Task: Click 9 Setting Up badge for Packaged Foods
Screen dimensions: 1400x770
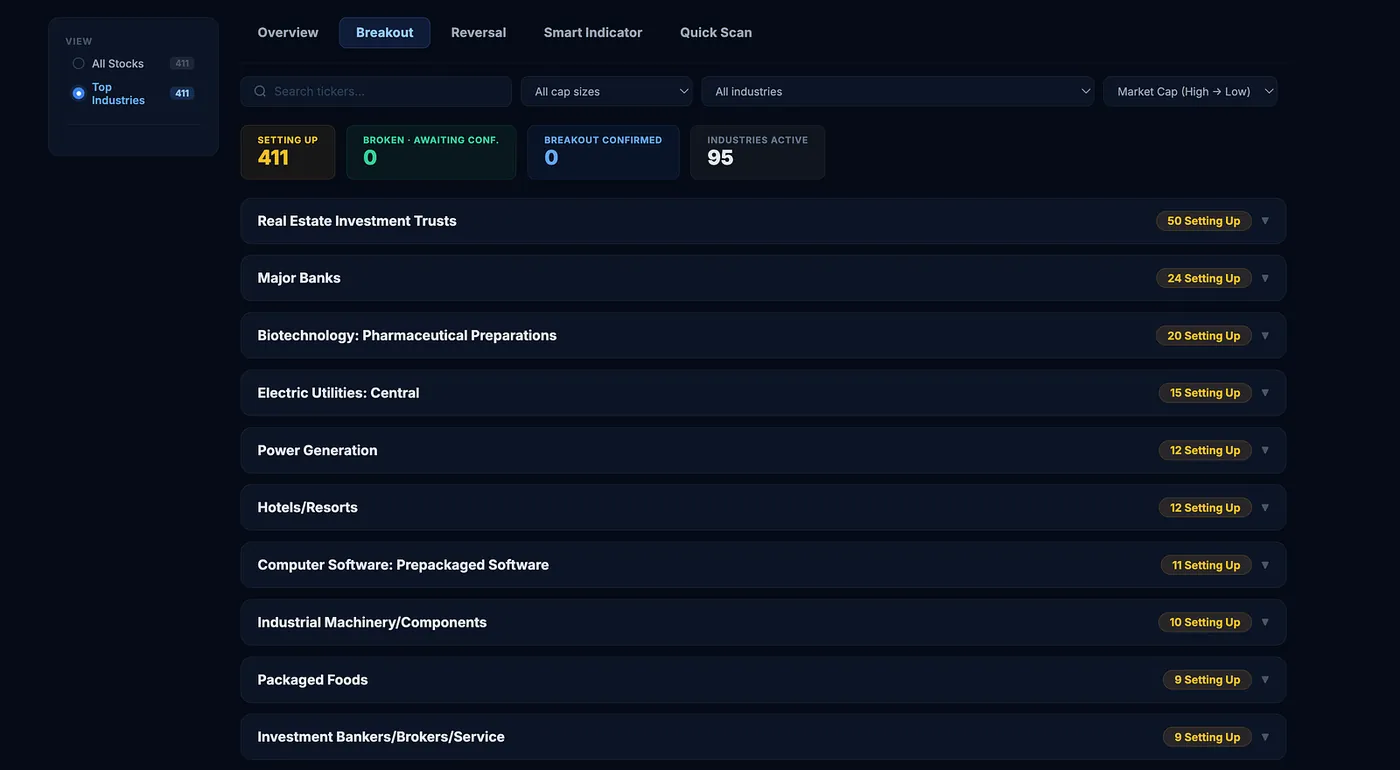Action: coord(1207,679)
